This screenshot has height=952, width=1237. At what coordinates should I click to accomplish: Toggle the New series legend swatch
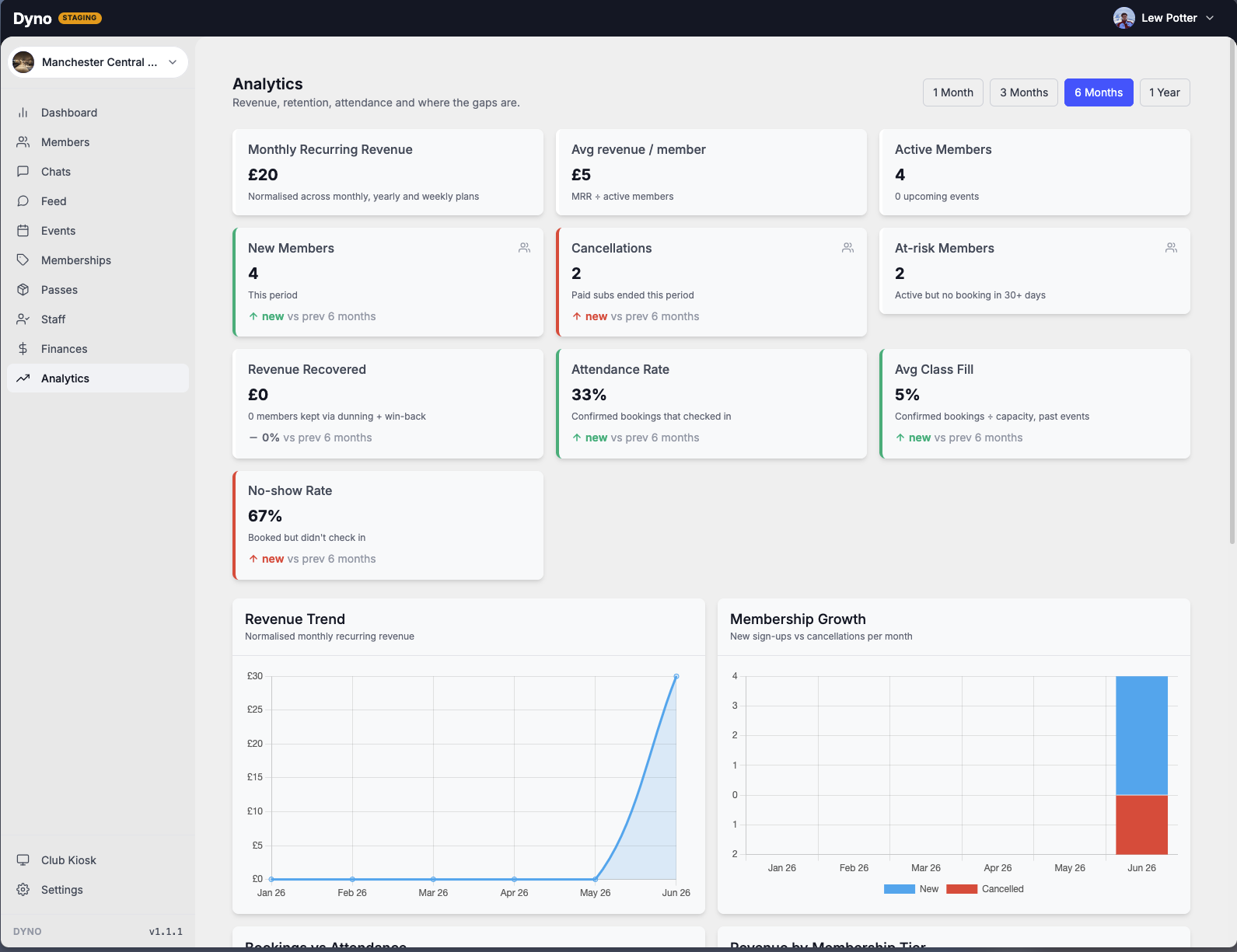pos(900,889)
